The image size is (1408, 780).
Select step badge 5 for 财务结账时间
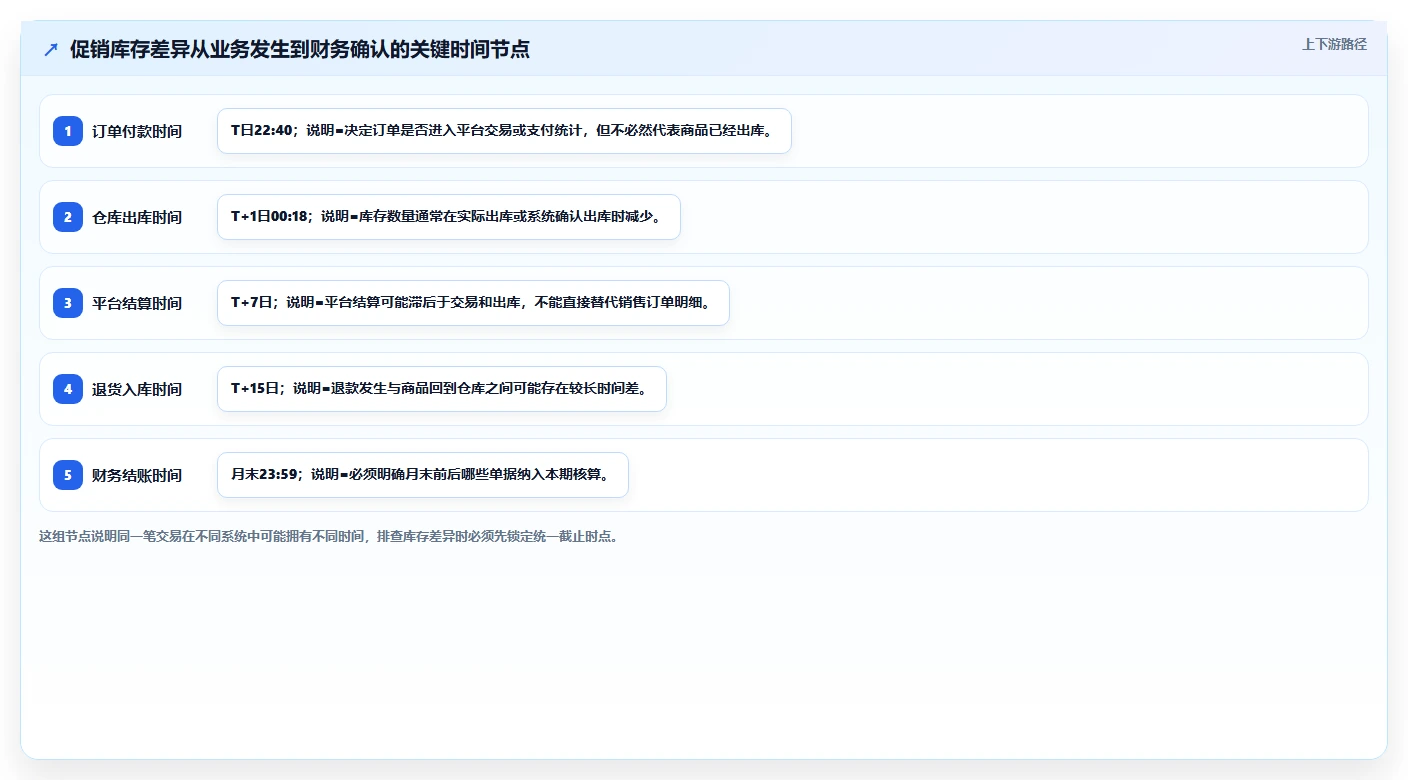coord(68,474)
